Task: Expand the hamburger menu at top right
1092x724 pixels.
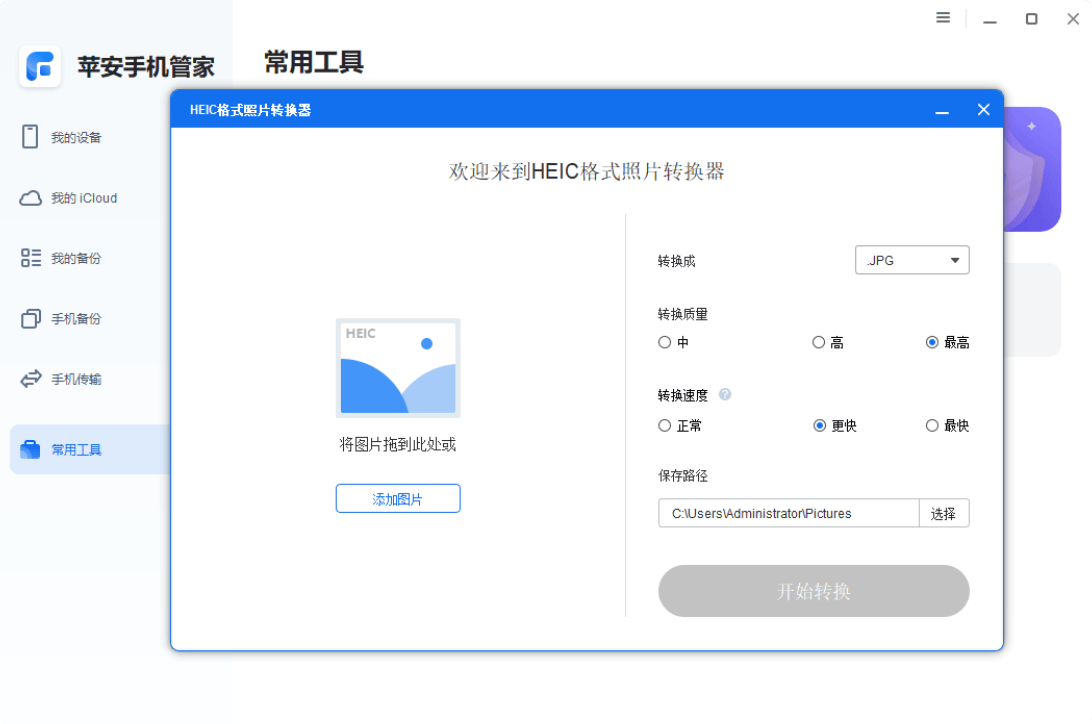Action: click(942, 17)
